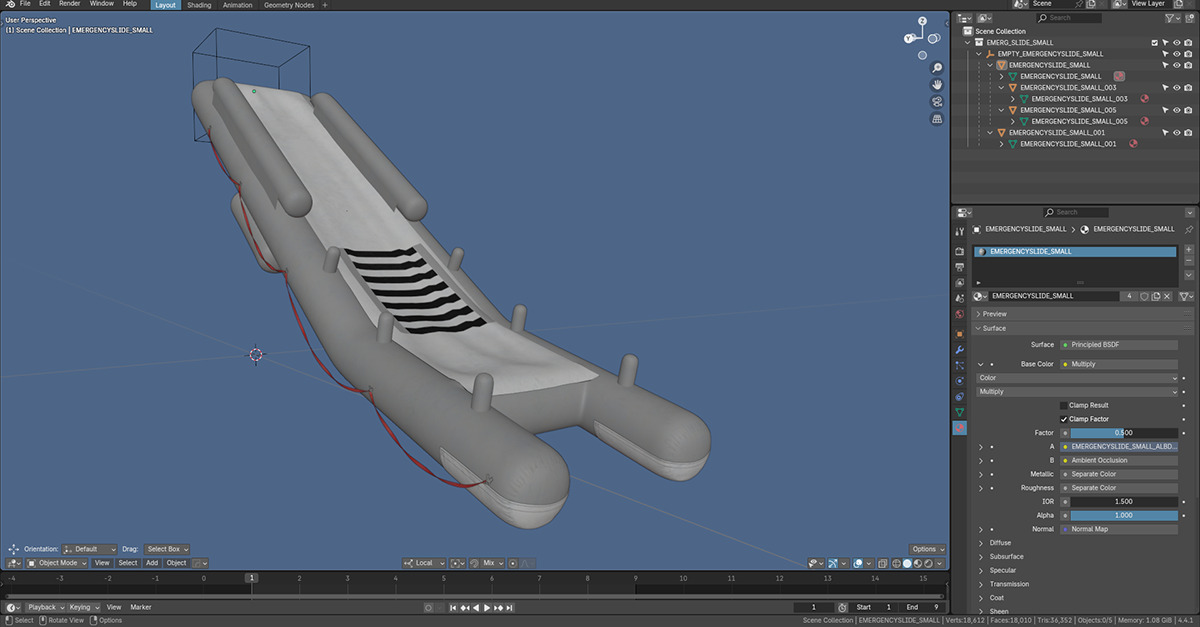Remove material slot with minus button

pos(1190,263)
